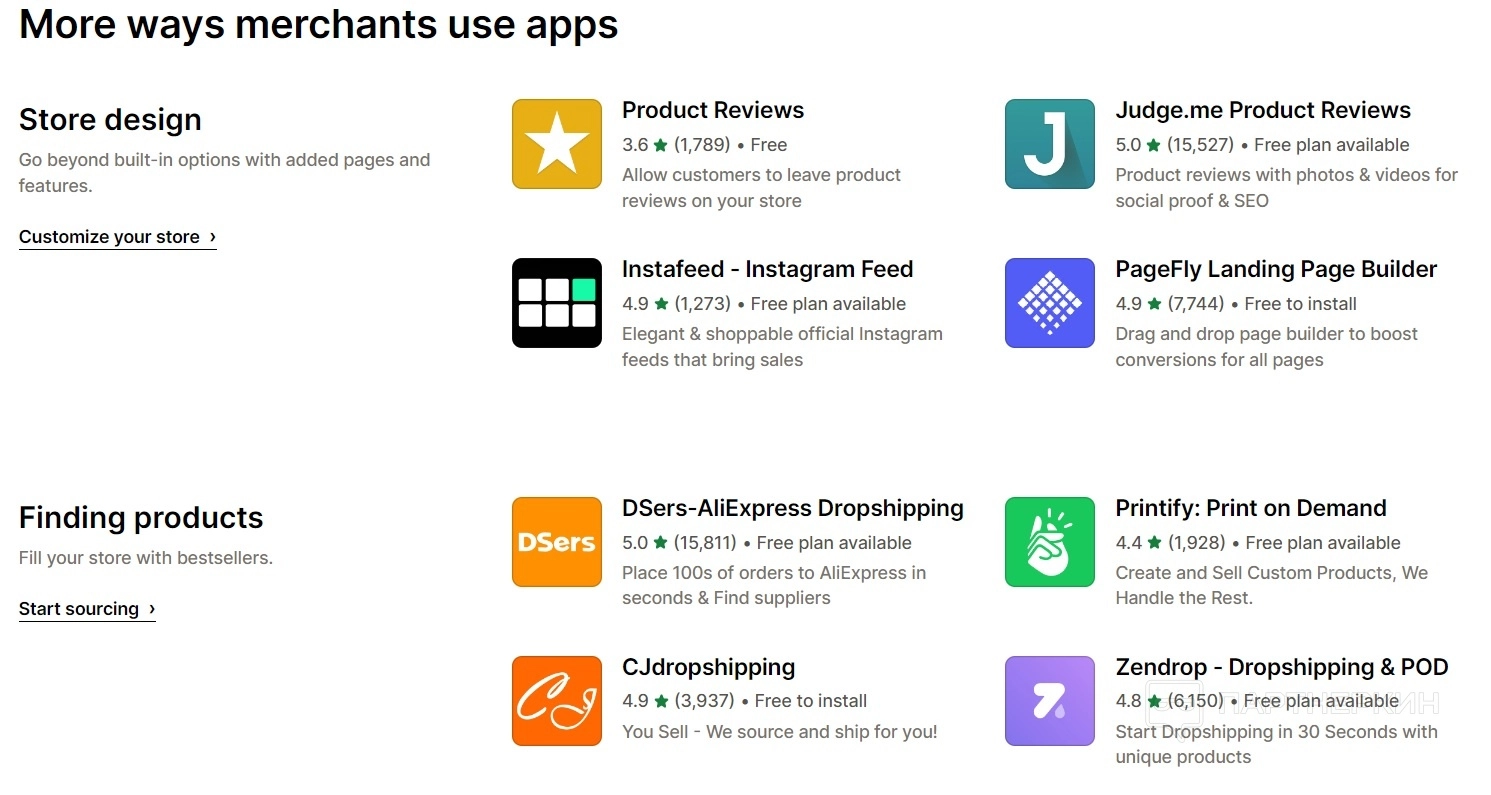Viewport: 1491px width, 795px height.
Task: Click Zendrop - Dropshipping & POD title
Action: [1281, 667]
